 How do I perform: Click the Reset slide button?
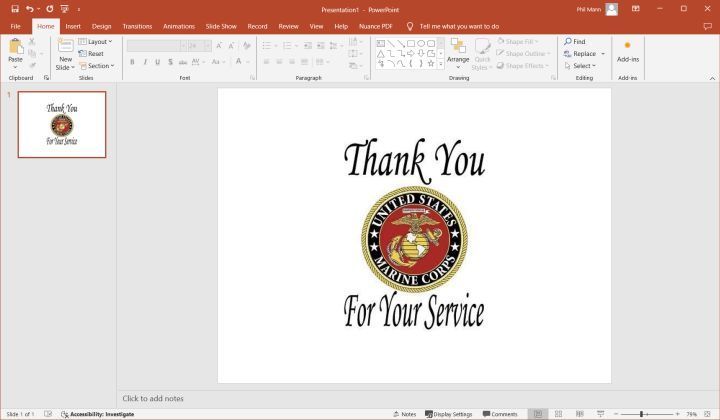tap(93, 54)
